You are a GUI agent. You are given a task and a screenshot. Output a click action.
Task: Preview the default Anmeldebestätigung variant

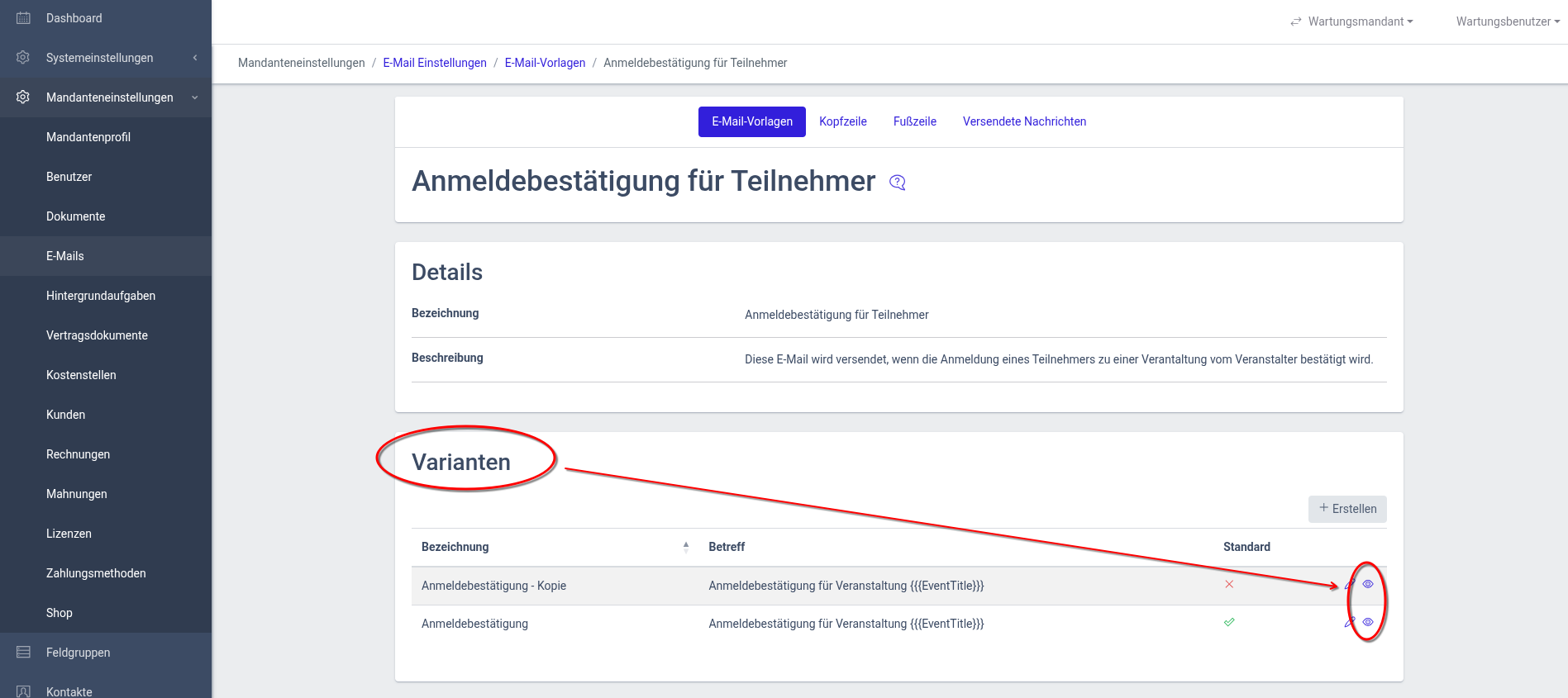tap(1368, 622)
